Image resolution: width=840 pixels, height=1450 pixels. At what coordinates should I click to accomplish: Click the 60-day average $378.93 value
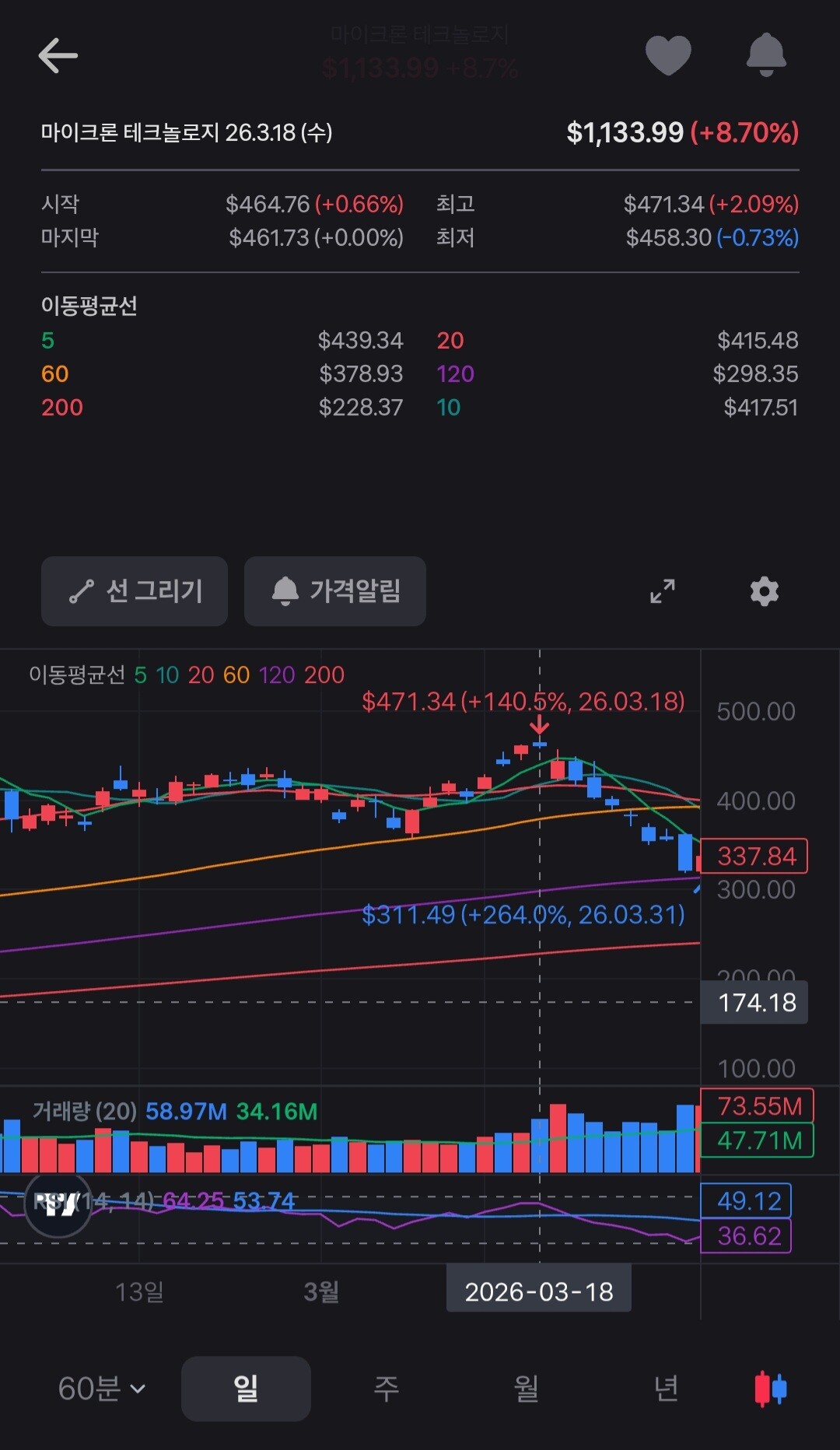[x=361, y=373]
